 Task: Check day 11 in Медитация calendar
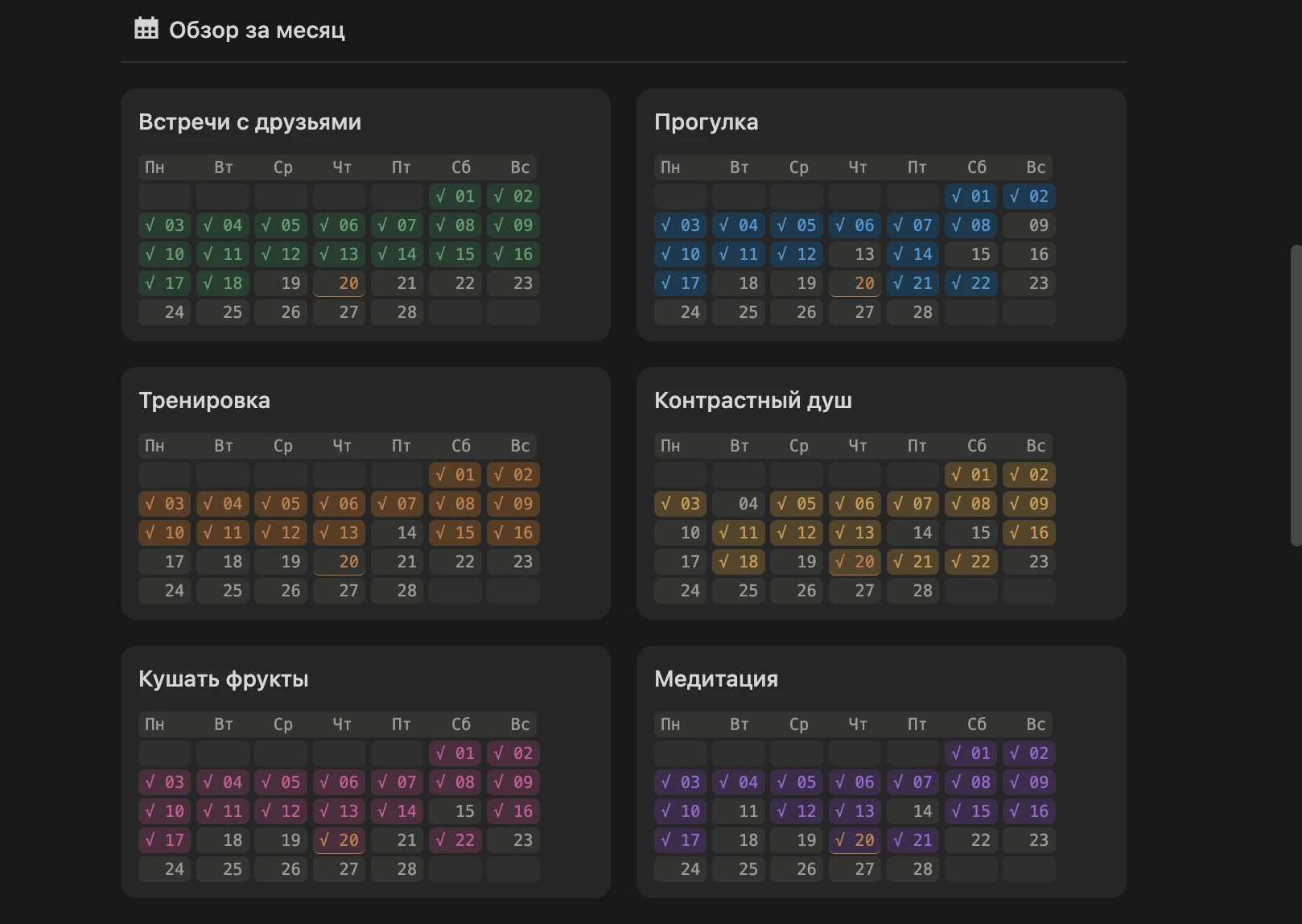[x=739, y=811]
